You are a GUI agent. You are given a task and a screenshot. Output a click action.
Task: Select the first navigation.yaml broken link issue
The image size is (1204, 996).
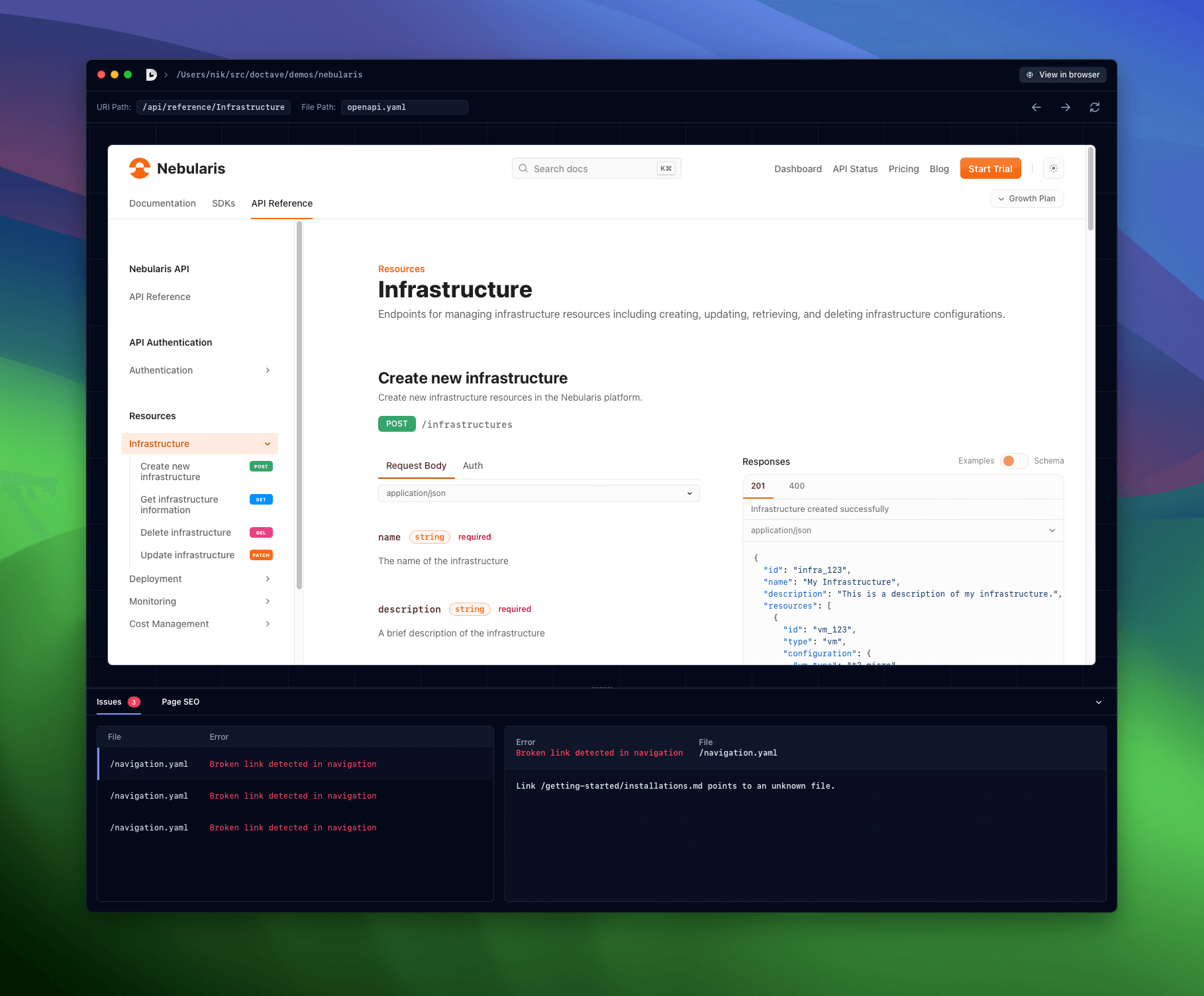[x=293, y=764]
